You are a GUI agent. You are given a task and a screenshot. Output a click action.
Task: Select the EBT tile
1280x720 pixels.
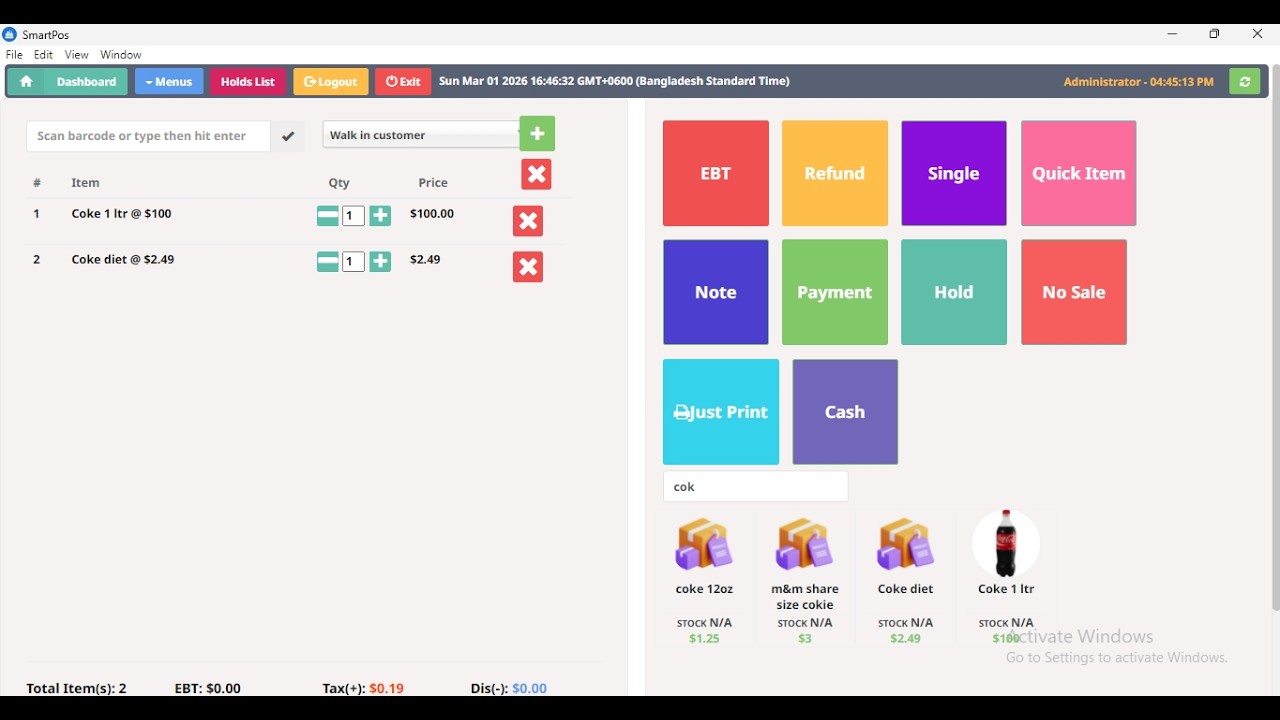pos(716,174)
